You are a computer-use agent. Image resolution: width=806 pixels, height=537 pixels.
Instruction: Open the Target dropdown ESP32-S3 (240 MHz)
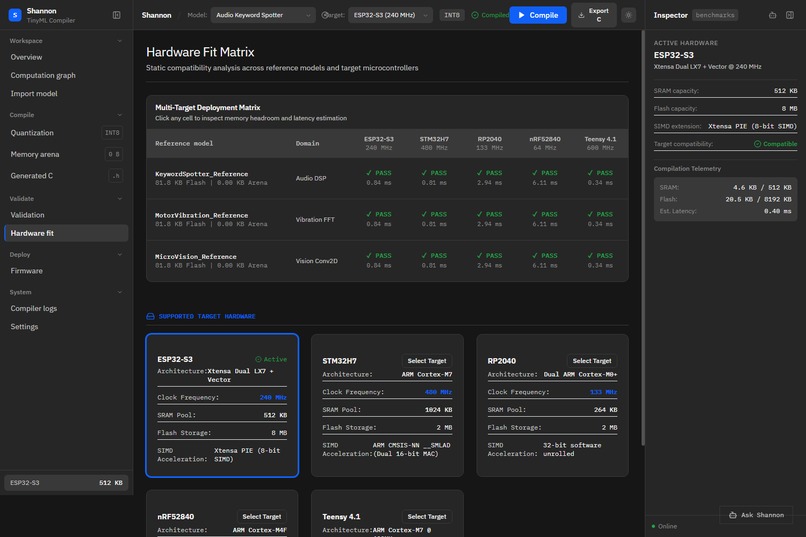pos(390,15)
